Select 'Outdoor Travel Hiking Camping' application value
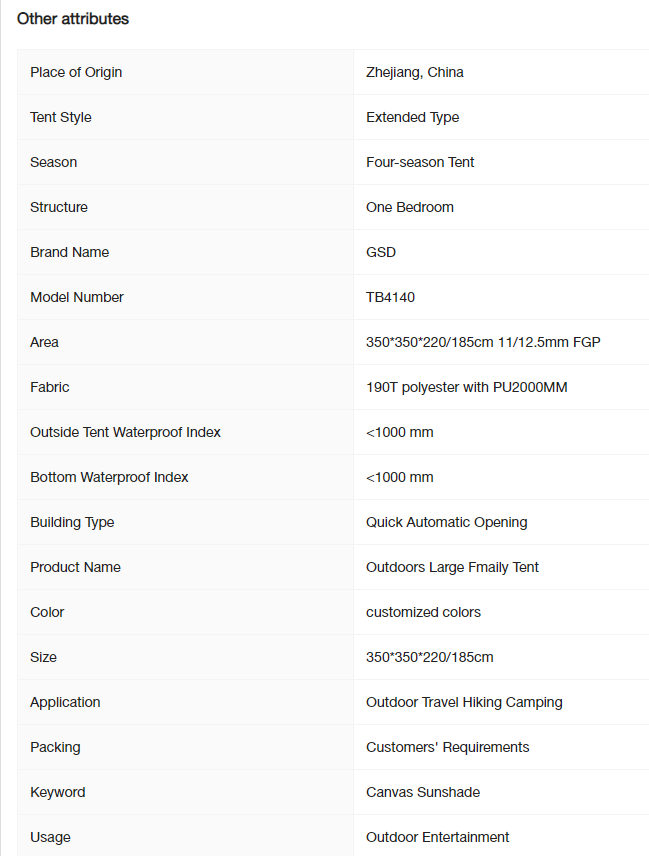649x856 pixels. coord(464,702)
